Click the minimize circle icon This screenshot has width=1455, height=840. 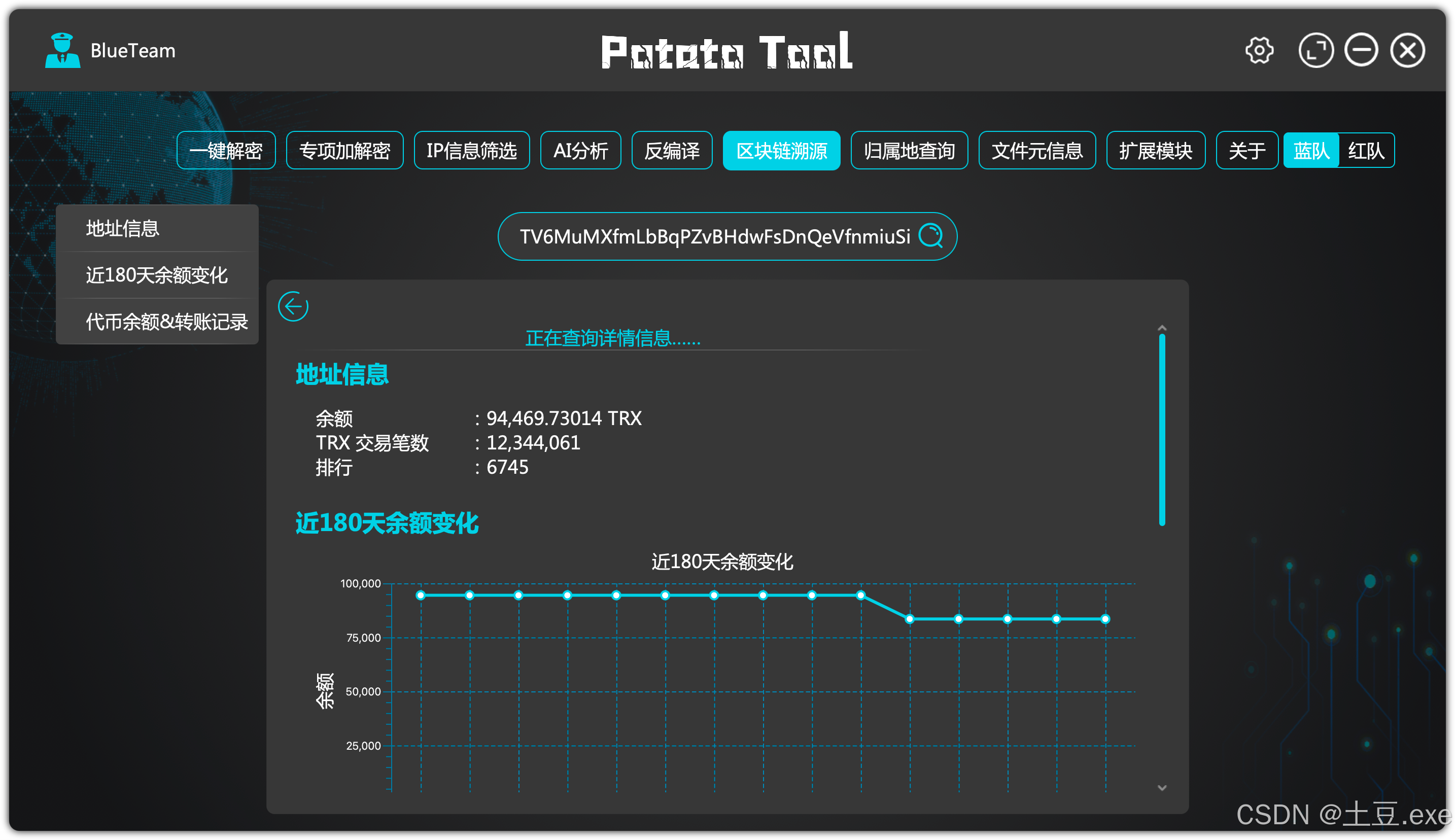click(1362, 51)
